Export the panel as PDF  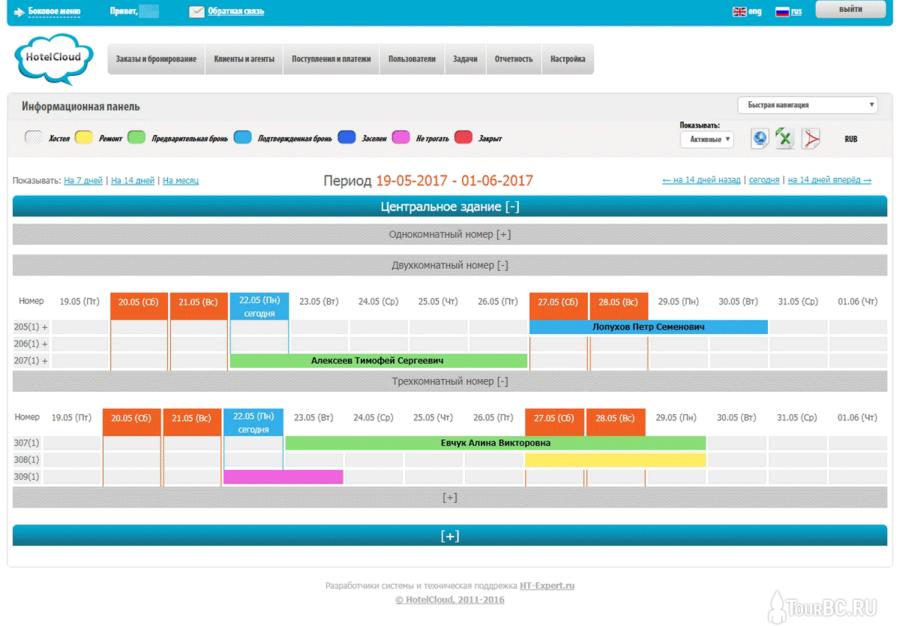click(x=811, y=138)
